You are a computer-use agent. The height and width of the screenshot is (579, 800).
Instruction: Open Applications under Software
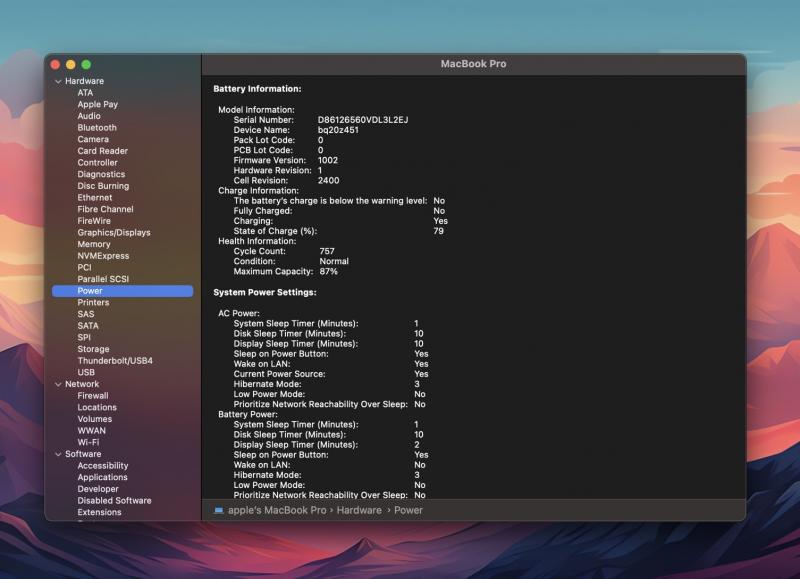103,477
